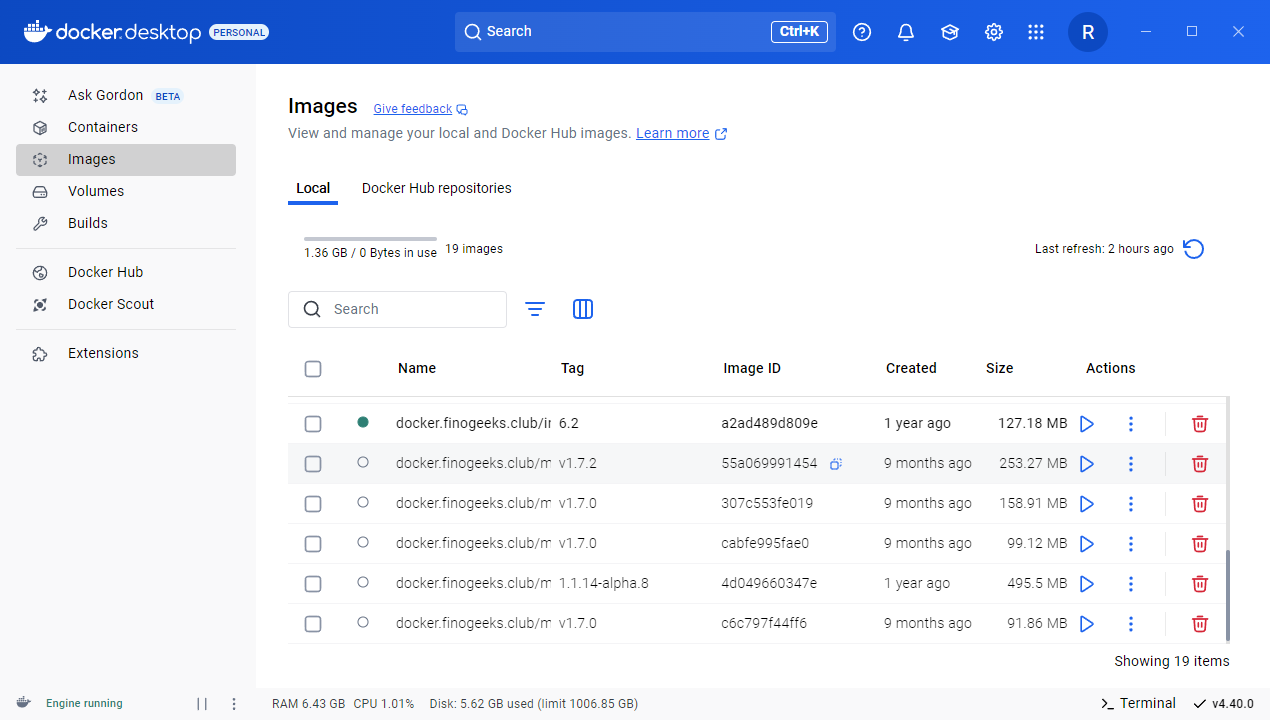Open the Help icon in header
1270x720 pixels.
click(862, 32)
